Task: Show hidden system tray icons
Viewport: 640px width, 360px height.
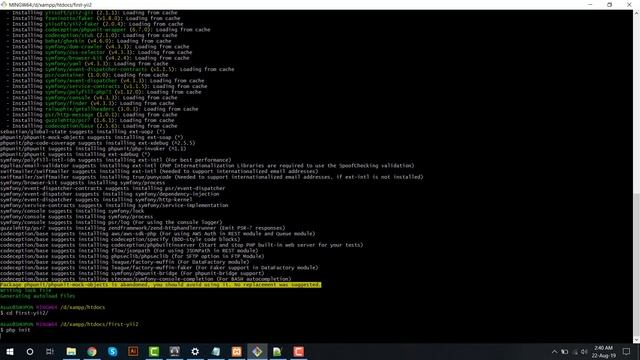Action: pos(554,352)
